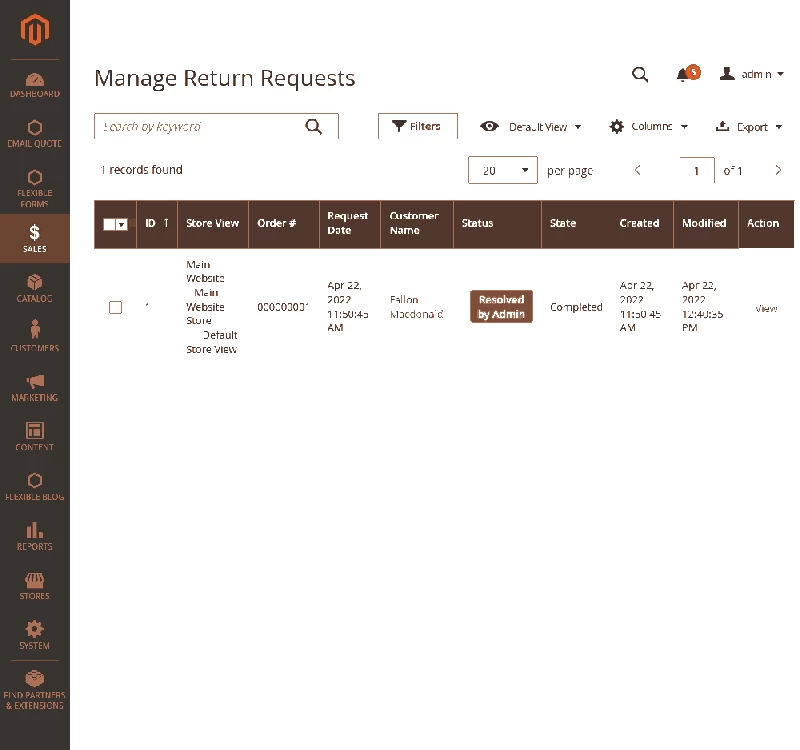The height and width of the screenshot is (750, 800).
Task: Open the Flexible Forms menu
Action: [x=35, y=188]
